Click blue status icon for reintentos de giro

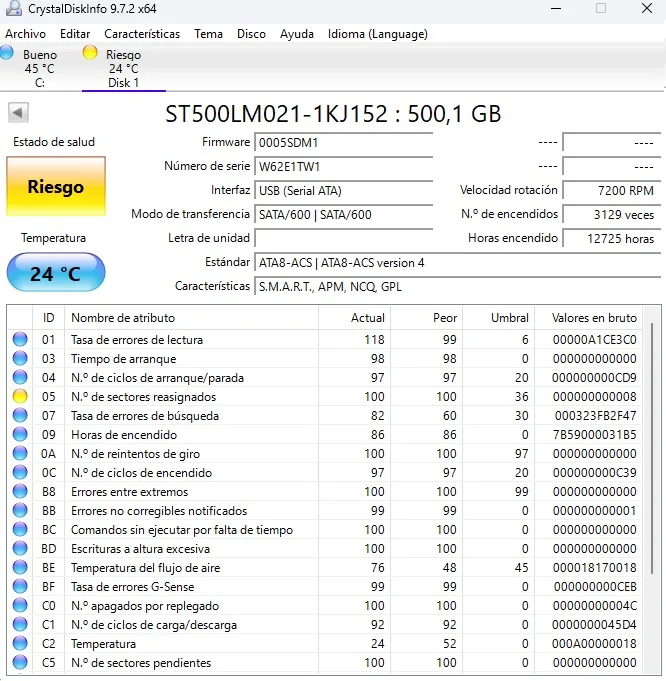20,453
